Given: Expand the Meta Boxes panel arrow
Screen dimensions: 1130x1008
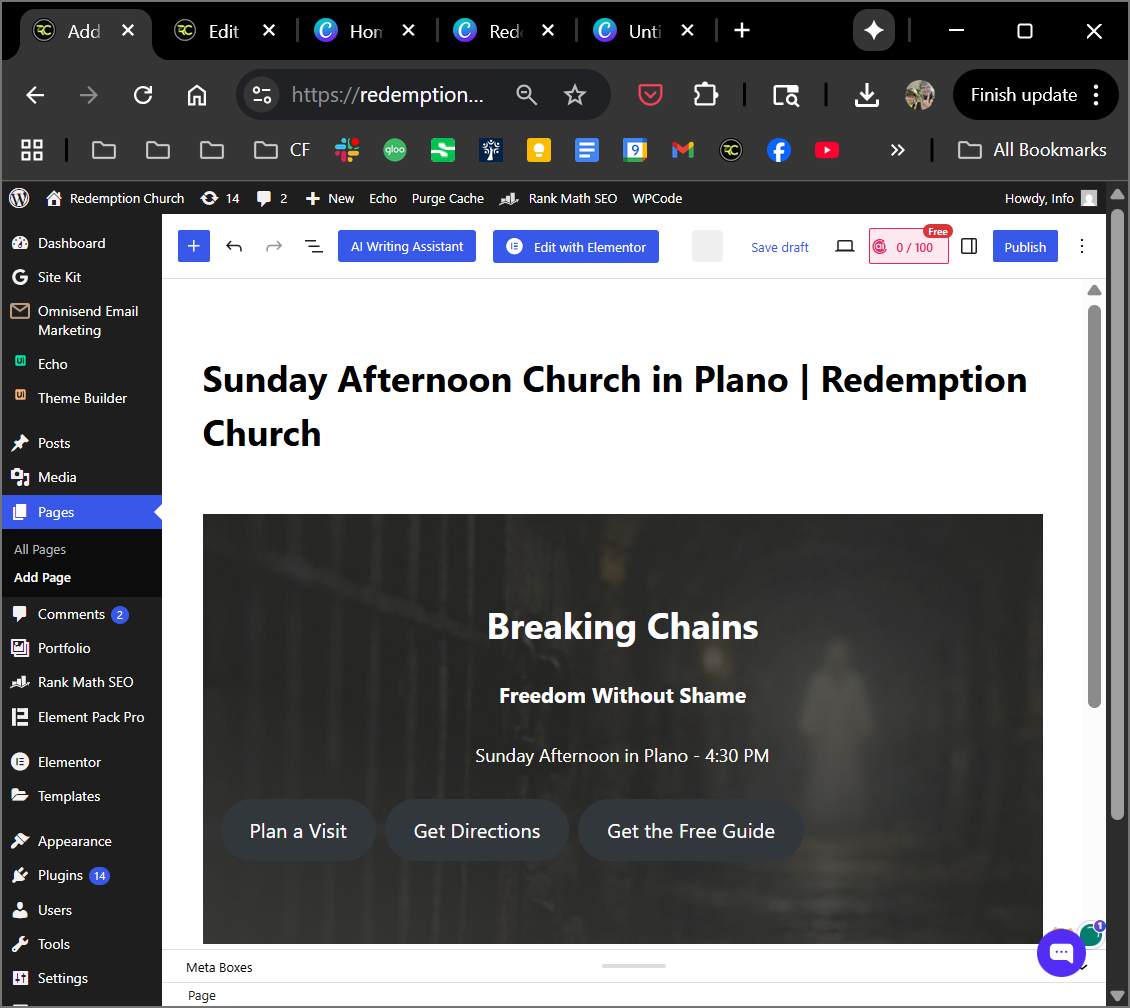Looking at the screenshot, I should (1084, 967).
